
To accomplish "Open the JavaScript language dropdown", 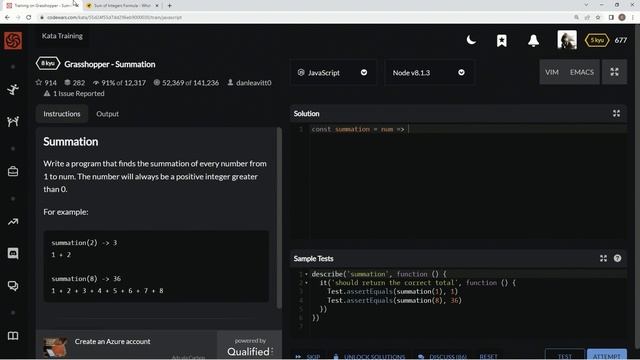I will [x=333, y=73].
